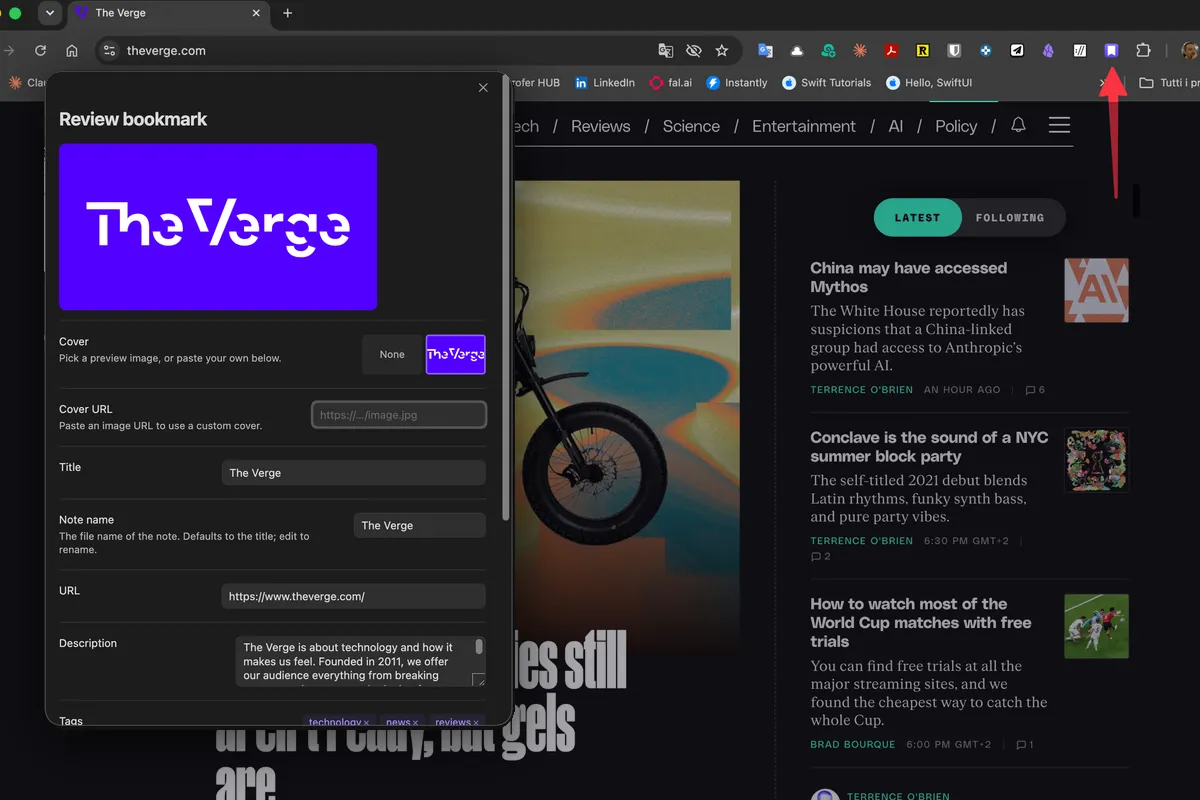Open China may have accessed Mythos article
This screenshot has width=1200, height=800.
[908, 277]
